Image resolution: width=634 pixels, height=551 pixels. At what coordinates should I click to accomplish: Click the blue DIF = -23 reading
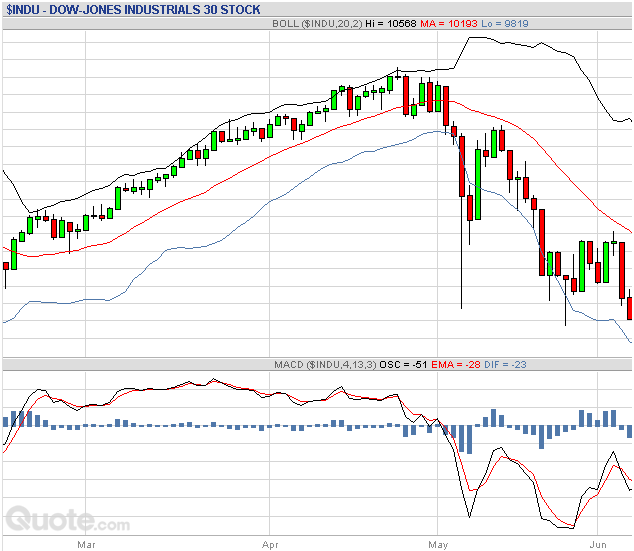pos(505,365)
